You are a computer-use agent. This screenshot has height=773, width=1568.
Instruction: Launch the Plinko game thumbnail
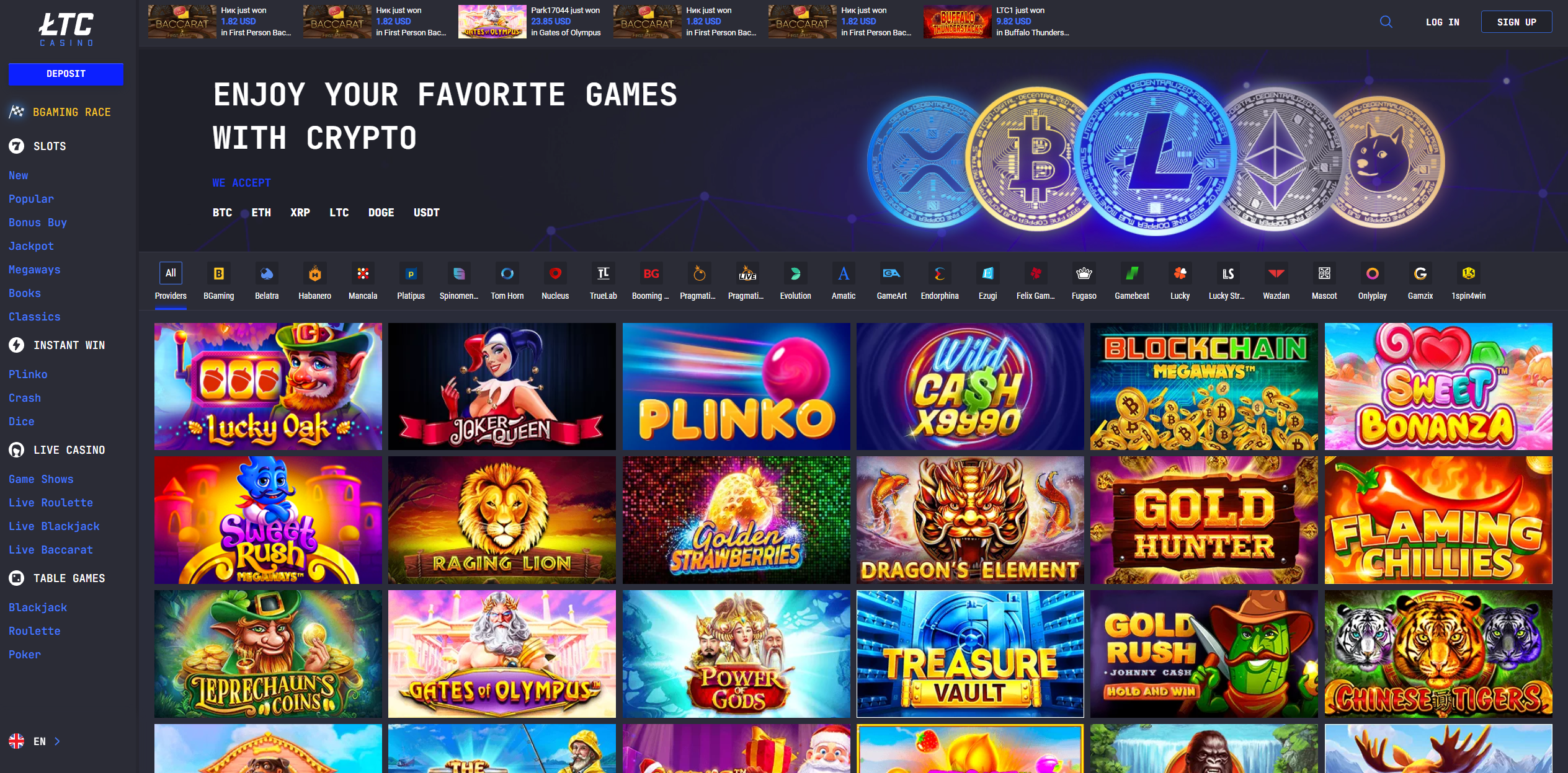click(x=736, y=386)
